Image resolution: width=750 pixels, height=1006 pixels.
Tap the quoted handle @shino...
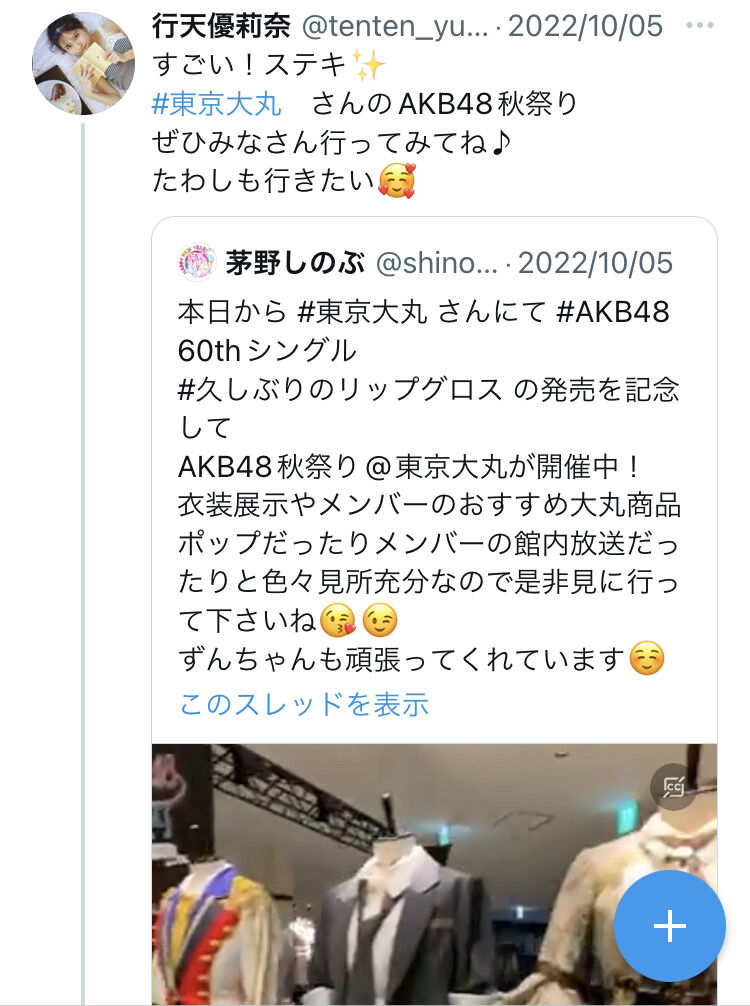tap(436, 263)
